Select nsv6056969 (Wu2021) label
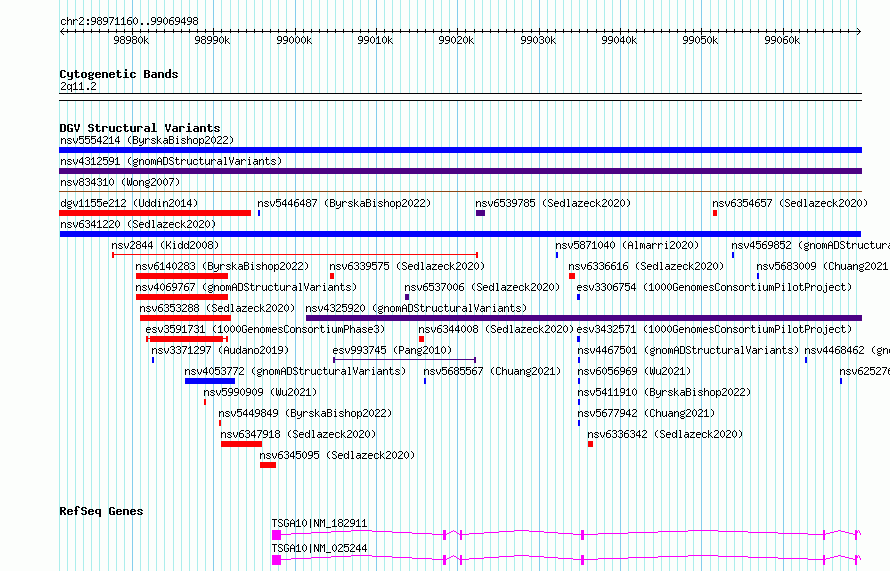Viewport: 890px width, 571px height. point(634,371)
